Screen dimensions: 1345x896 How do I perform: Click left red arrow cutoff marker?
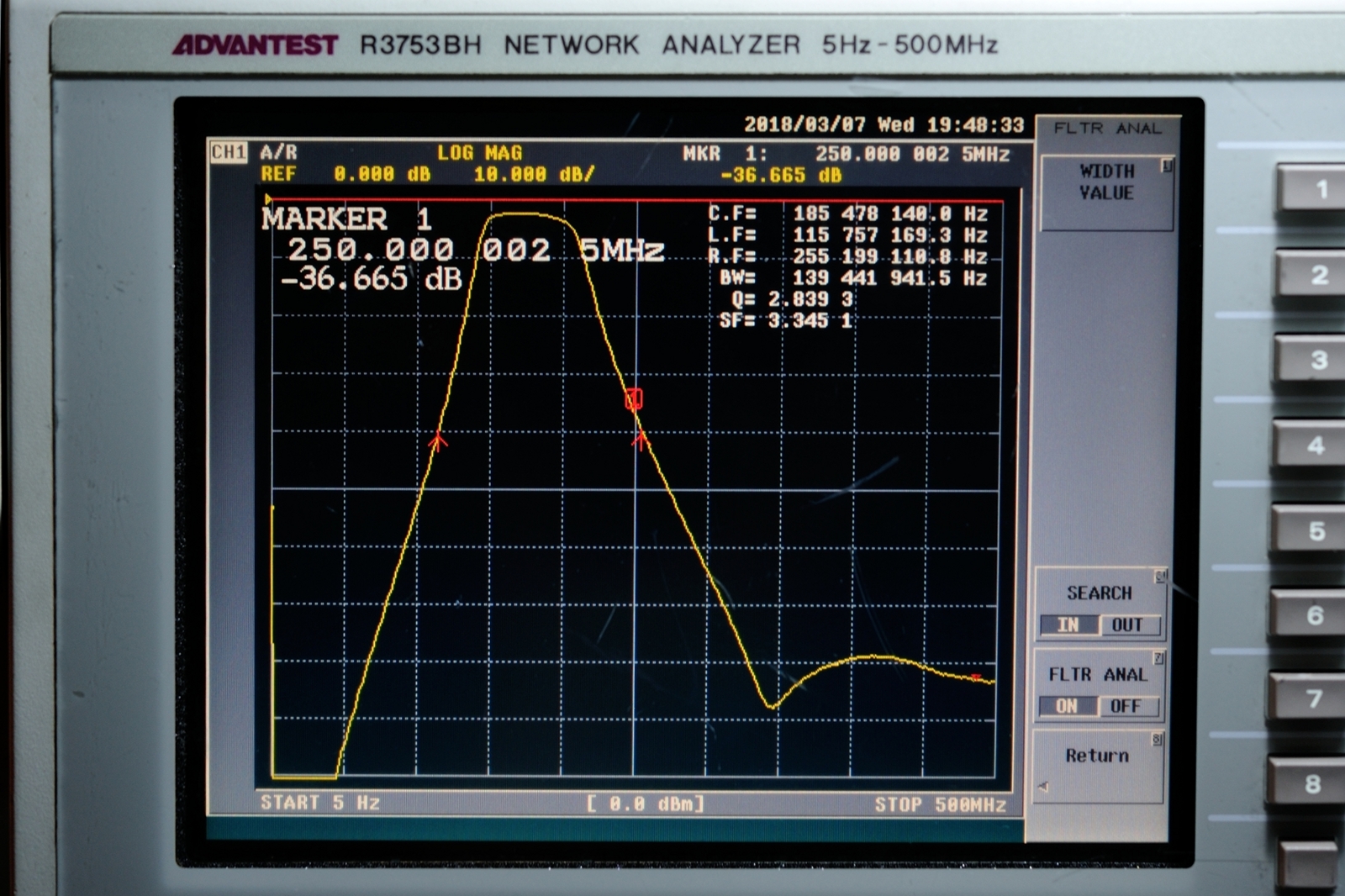(437, 441)
